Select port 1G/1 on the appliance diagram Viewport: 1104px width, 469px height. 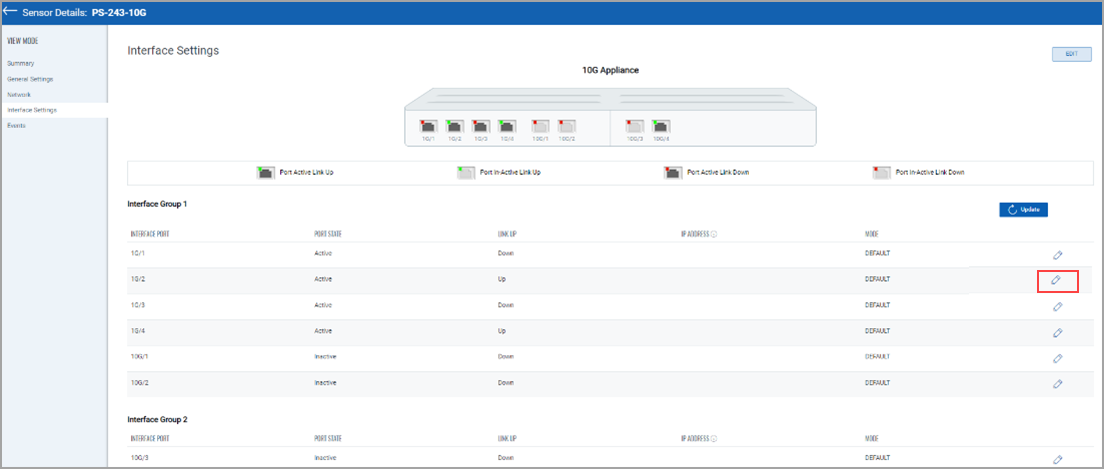click(426, 127)
